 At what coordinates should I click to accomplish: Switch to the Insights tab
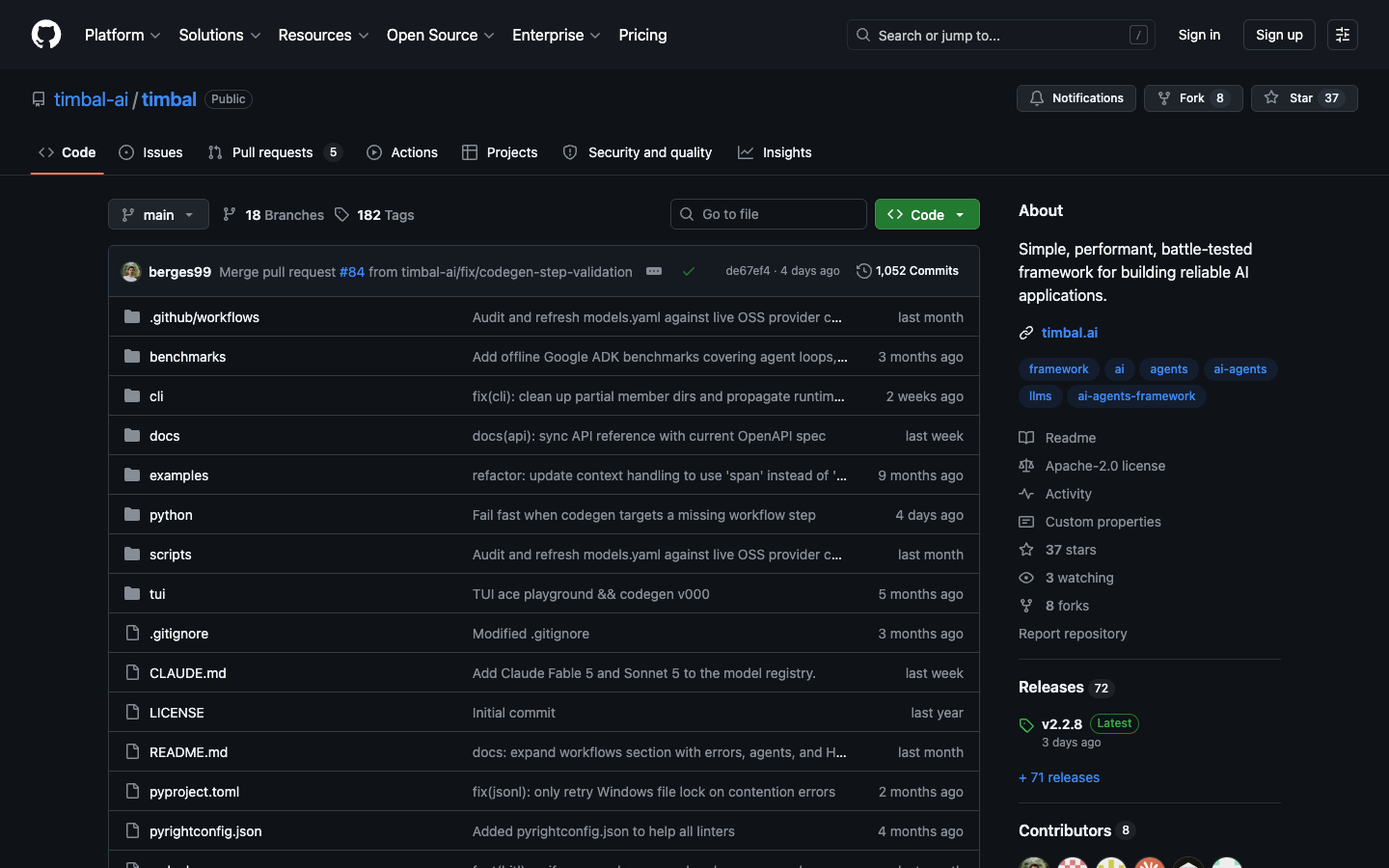point(775,152)
